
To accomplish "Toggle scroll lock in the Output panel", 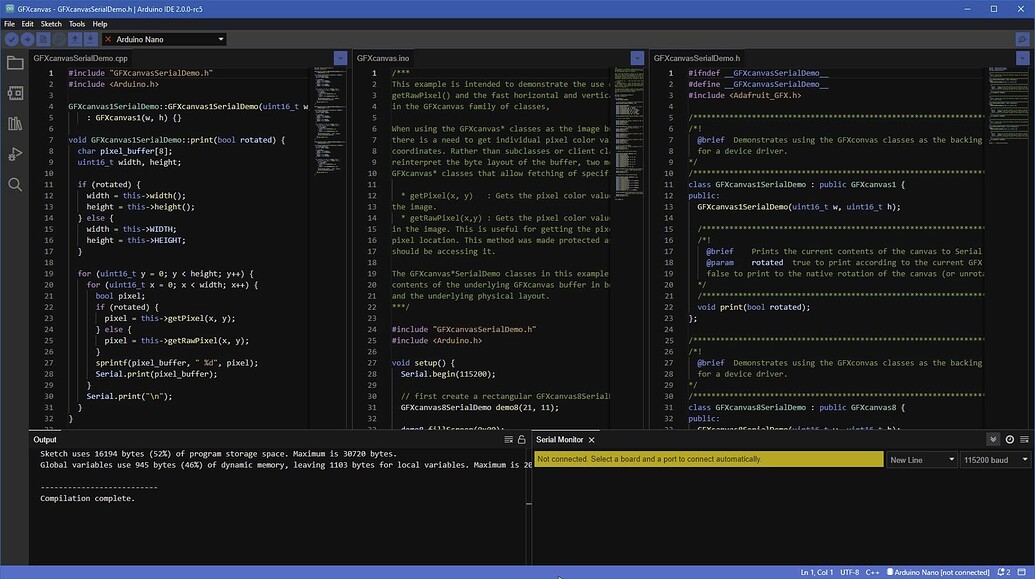I will click(x=521, y=439).
